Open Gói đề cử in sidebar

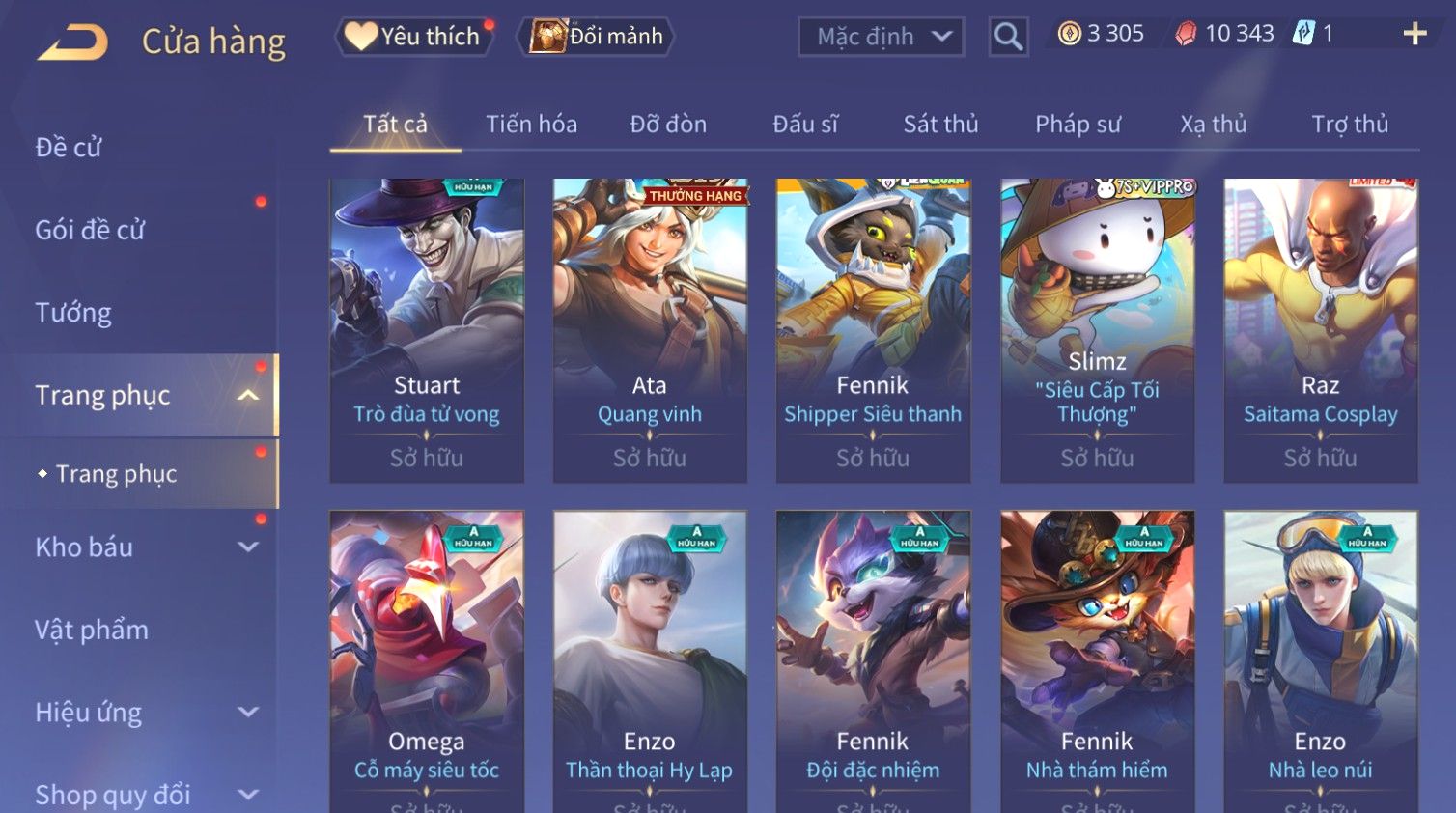point(90,230)
